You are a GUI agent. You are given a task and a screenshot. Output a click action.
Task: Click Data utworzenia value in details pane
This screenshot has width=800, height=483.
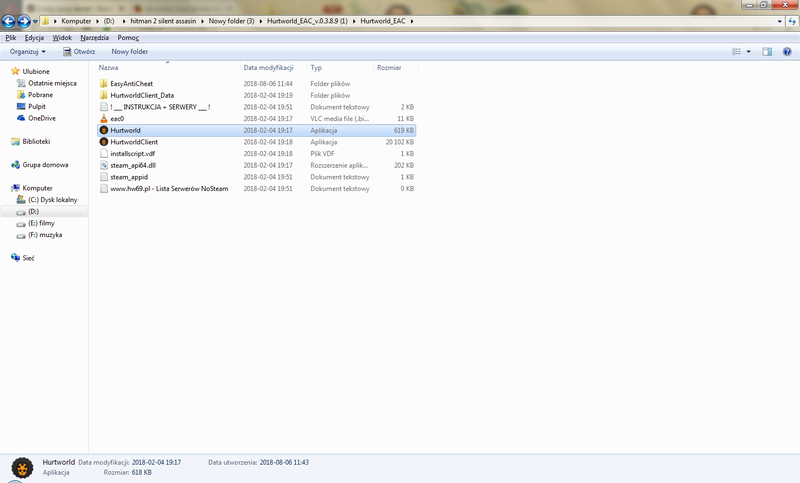pos(284,462)
